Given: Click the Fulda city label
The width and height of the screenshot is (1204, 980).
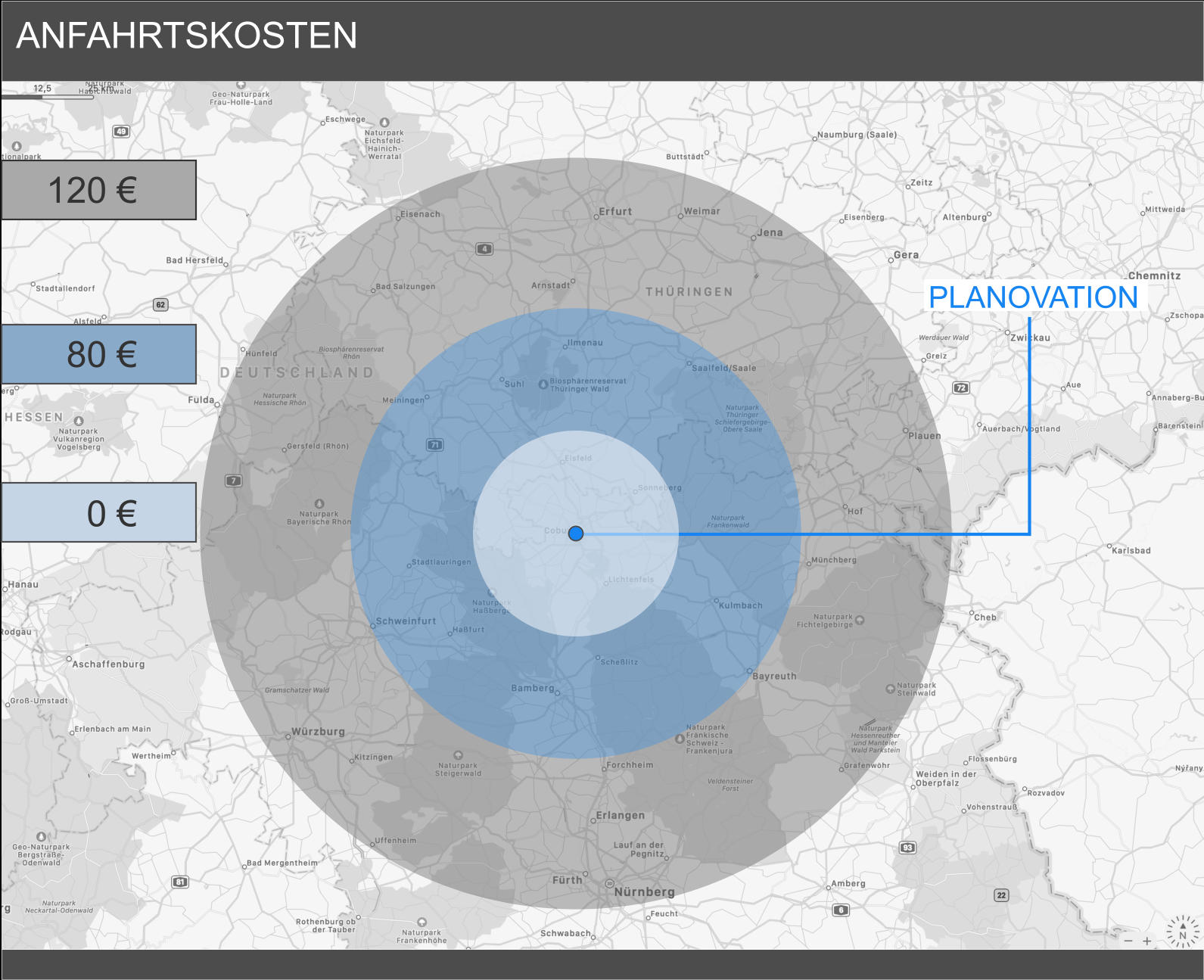Looking at the screenshot, I should [201, 400].
